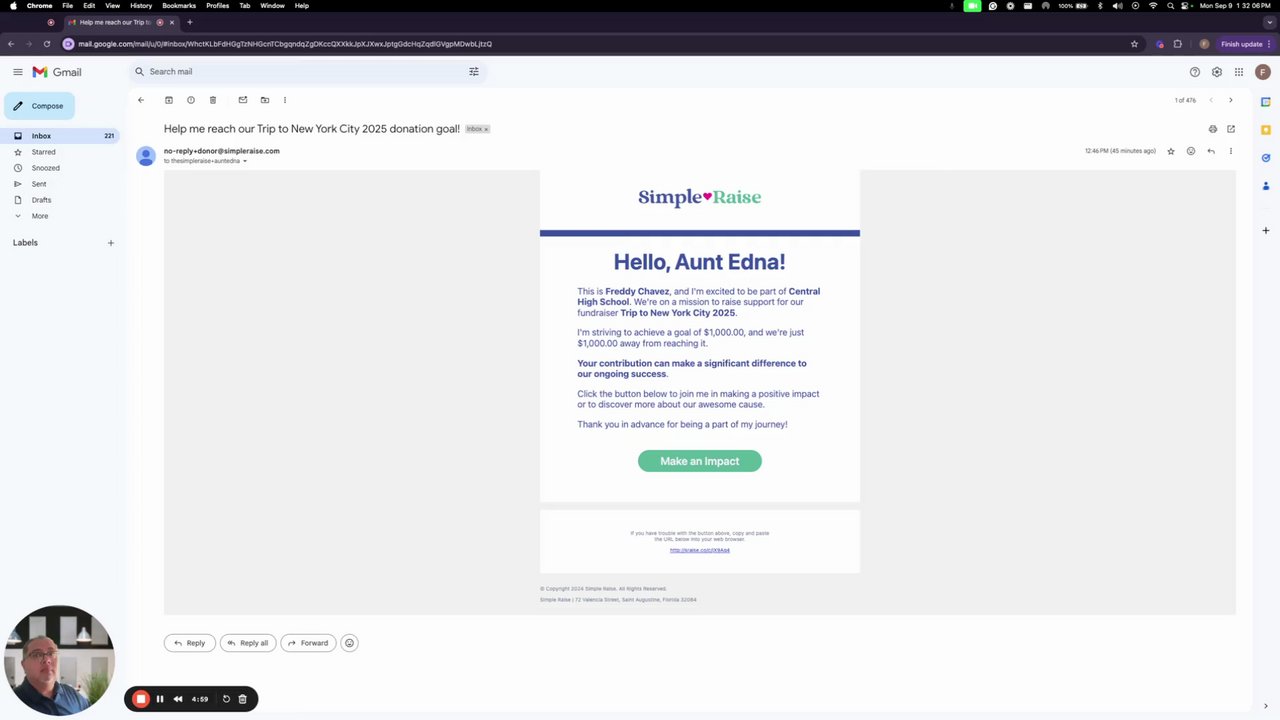
Task: Click Make an Impact button
Action: 700,461
